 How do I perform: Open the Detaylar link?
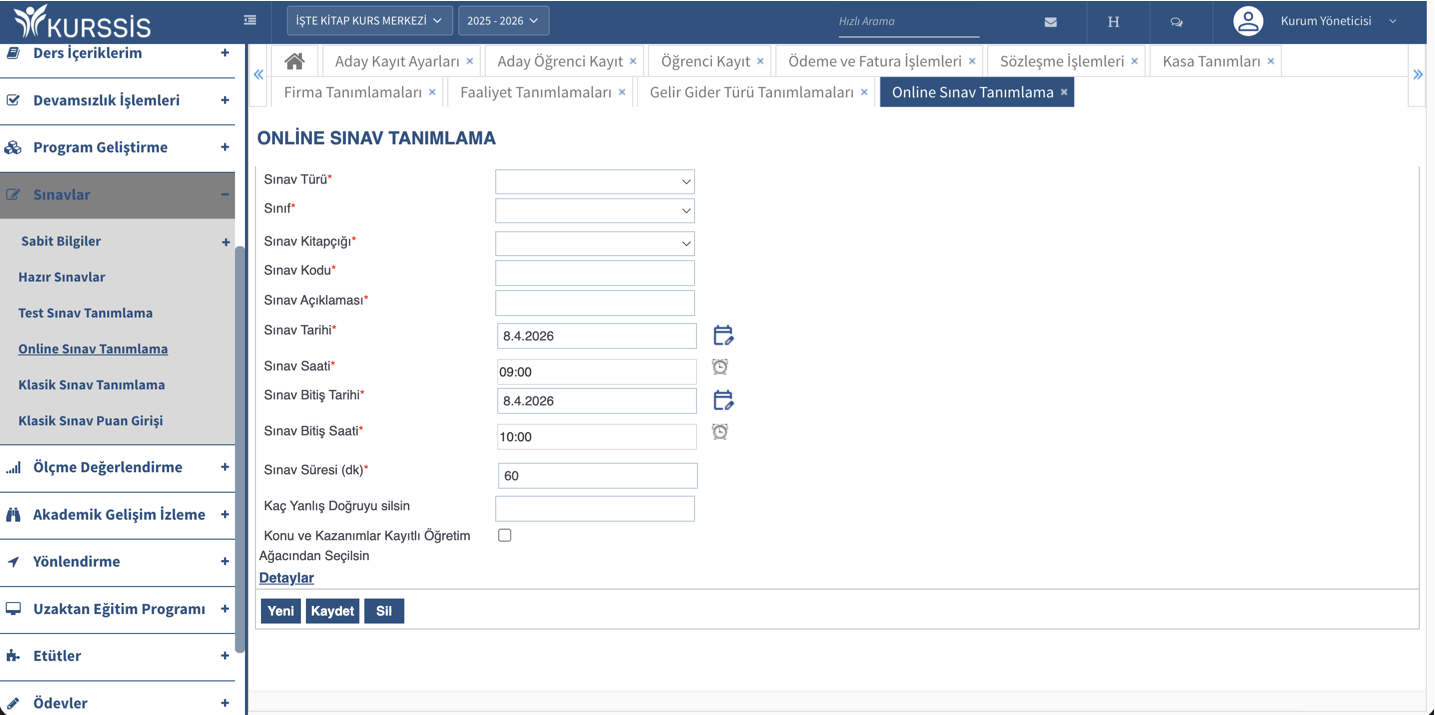[x=286, y=578]
